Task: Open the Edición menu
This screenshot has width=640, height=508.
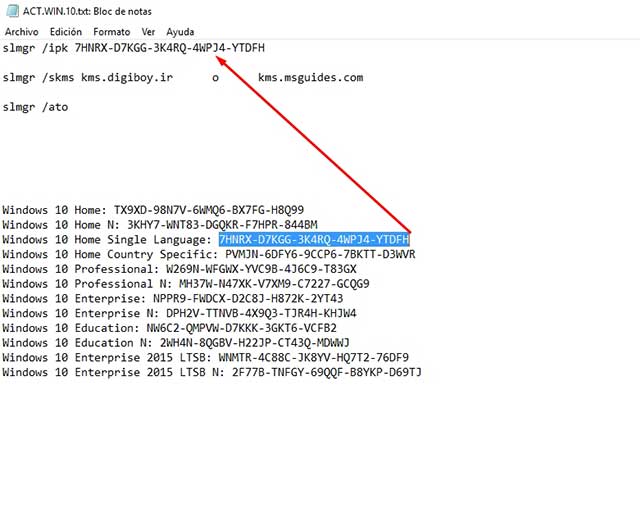Action: (66, 32)
